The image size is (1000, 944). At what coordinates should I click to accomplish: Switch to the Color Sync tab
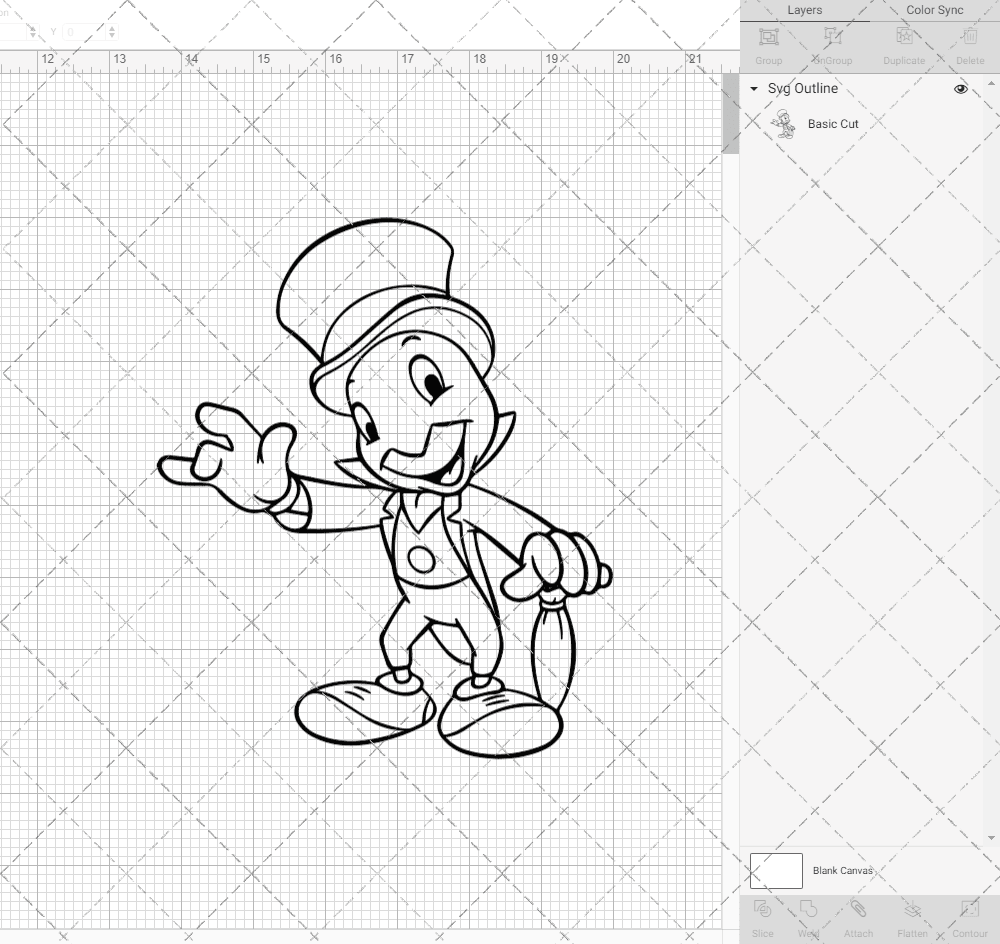(x=934, y=10)
